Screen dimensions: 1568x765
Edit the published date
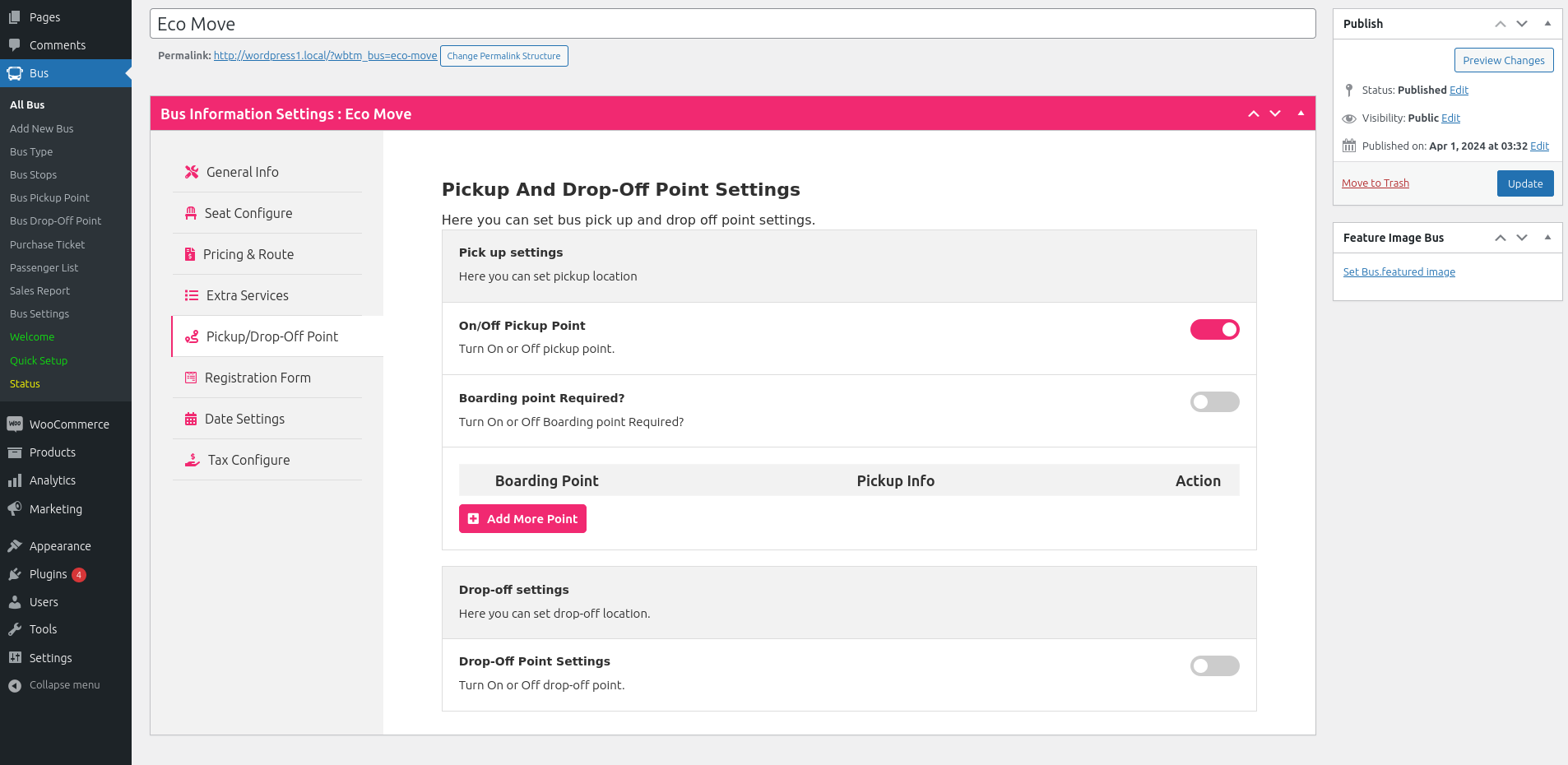[x=1539, y=146]
